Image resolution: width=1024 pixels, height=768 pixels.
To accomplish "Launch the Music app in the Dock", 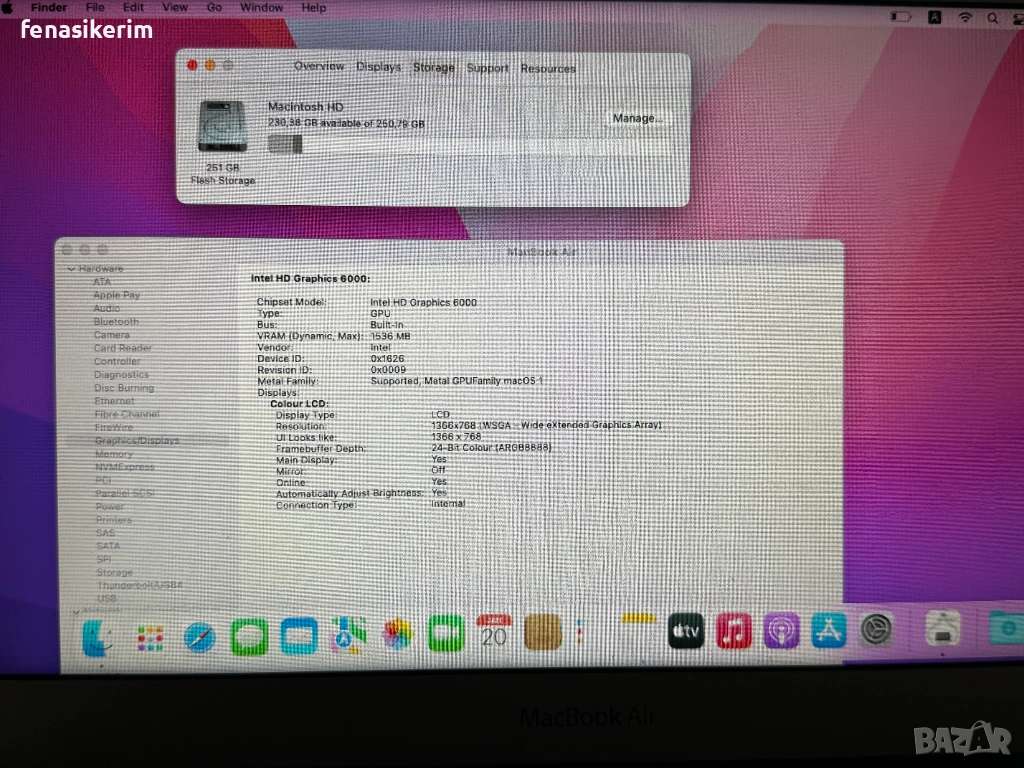I will 734,631.
